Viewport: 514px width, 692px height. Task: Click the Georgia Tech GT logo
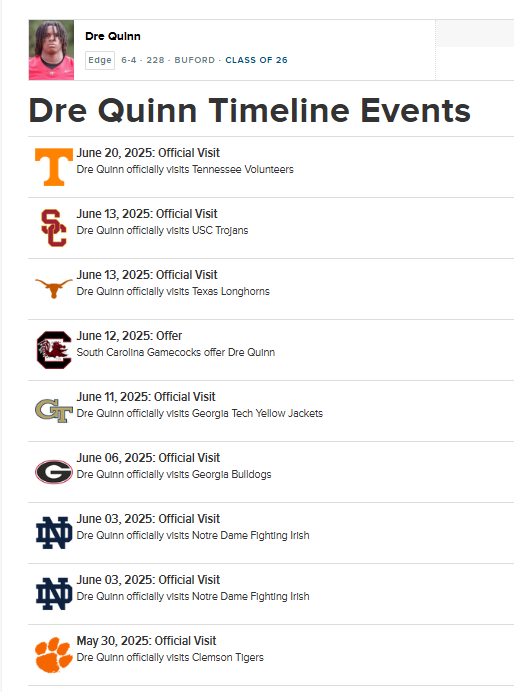[x=54, y=411]
